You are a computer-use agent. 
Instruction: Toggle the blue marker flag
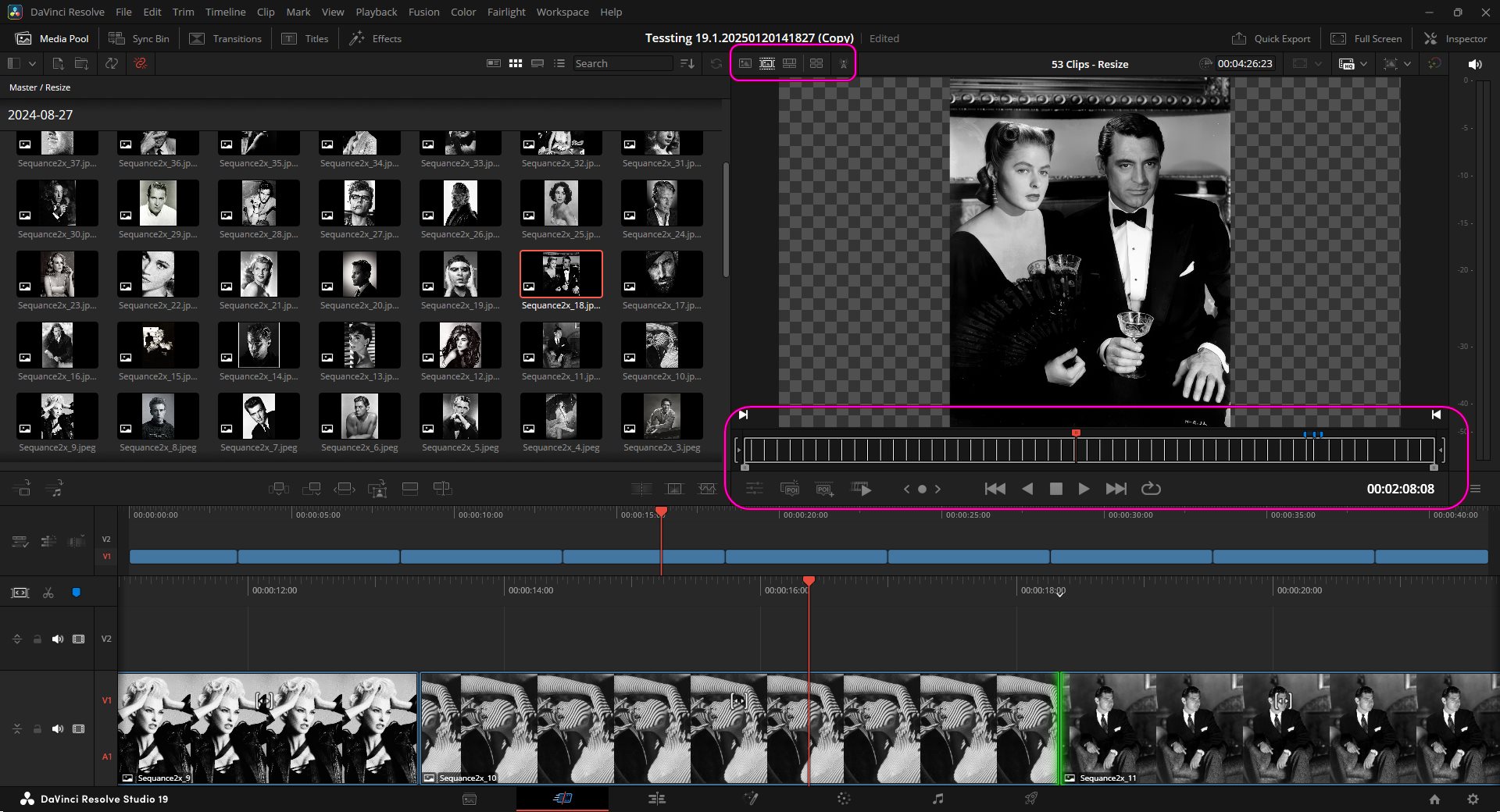point(77,593)
